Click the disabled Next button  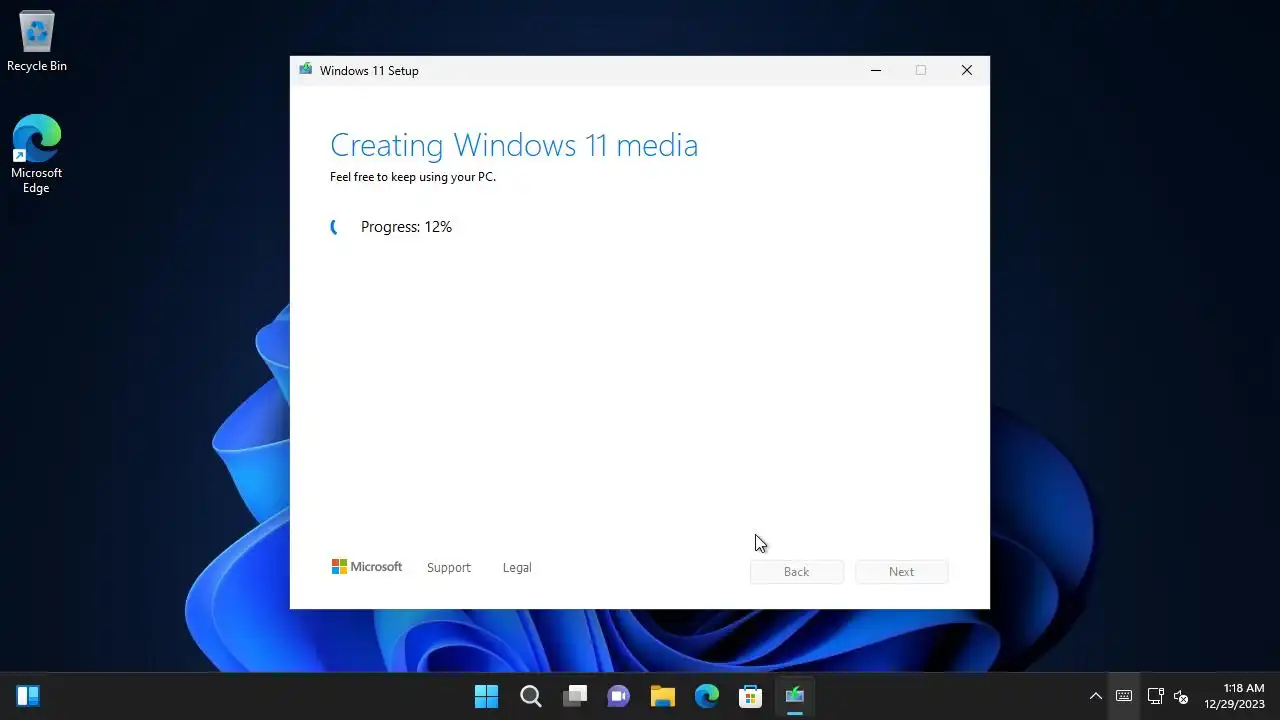pyautogui.click(x=902, y=572)
